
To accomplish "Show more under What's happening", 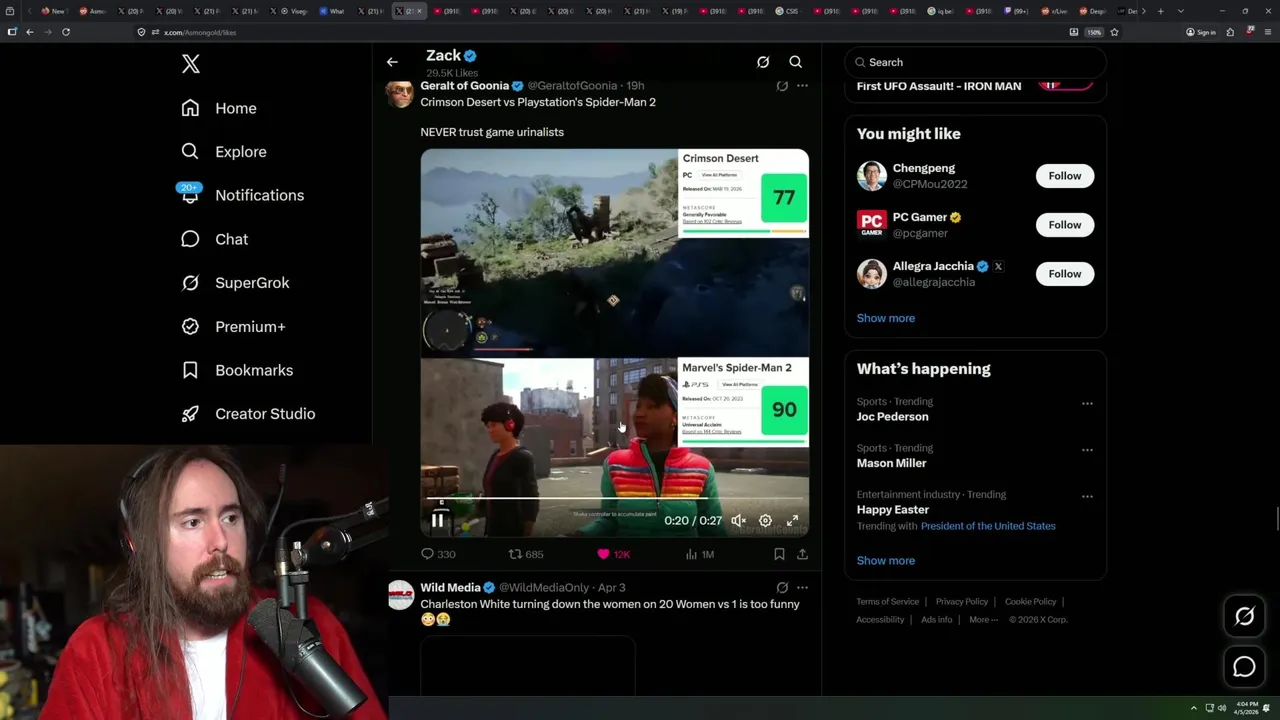I will tap(885, 561).
